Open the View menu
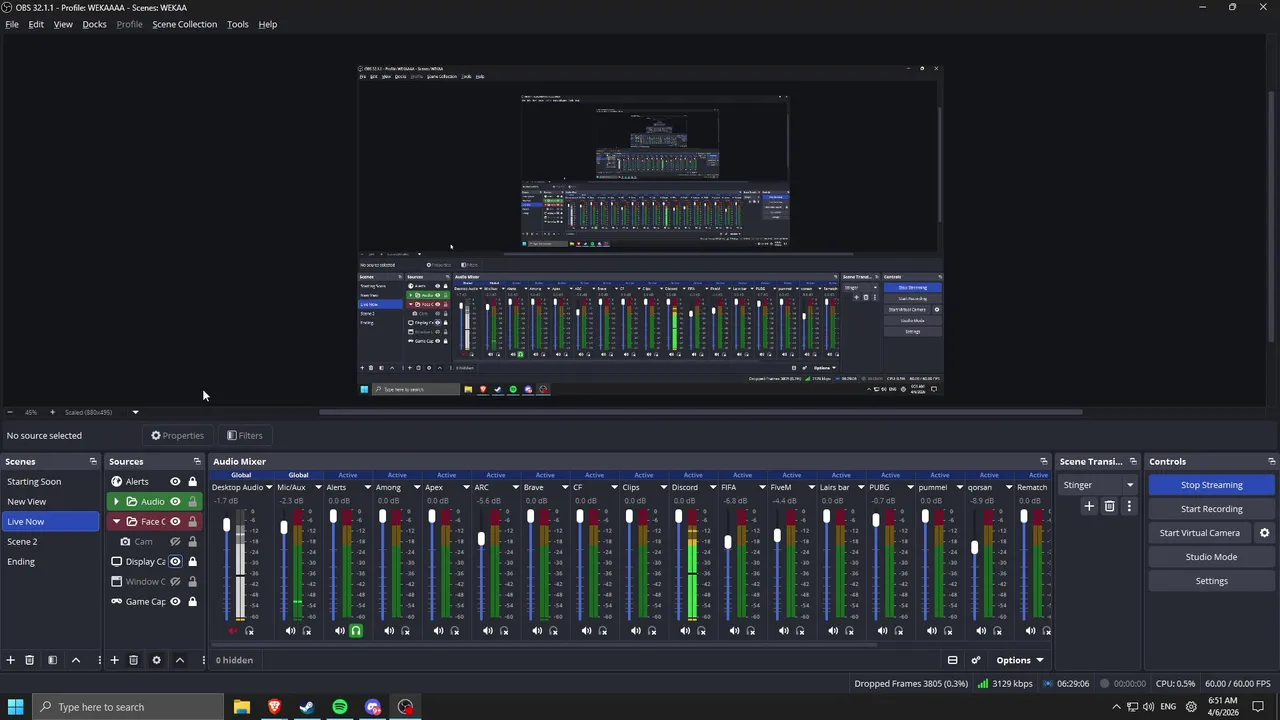This screenshot has width=1280, height=720. (63, 24)
